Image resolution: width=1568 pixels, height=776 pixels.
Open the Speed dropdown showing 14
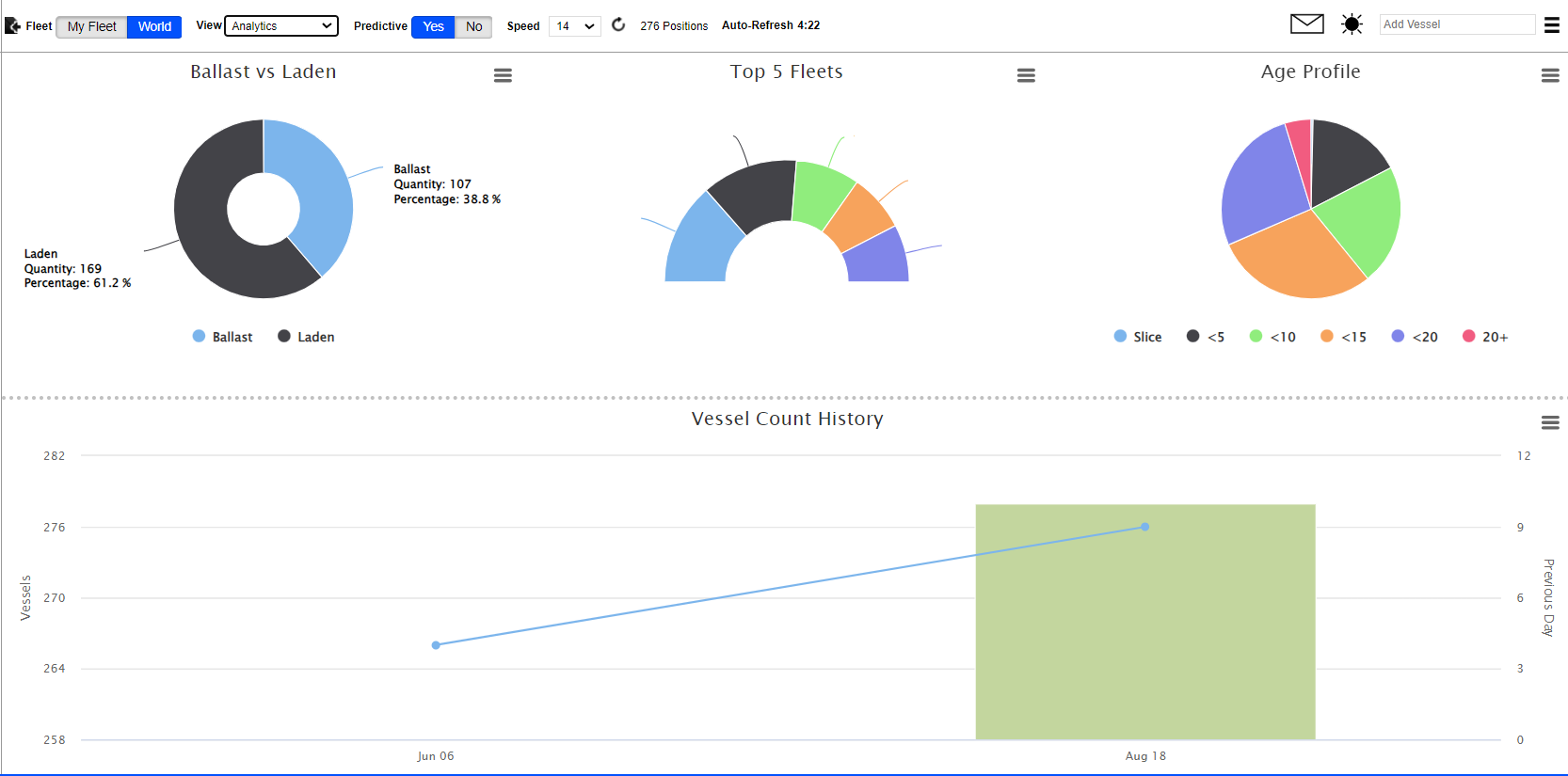coord(574,26)
